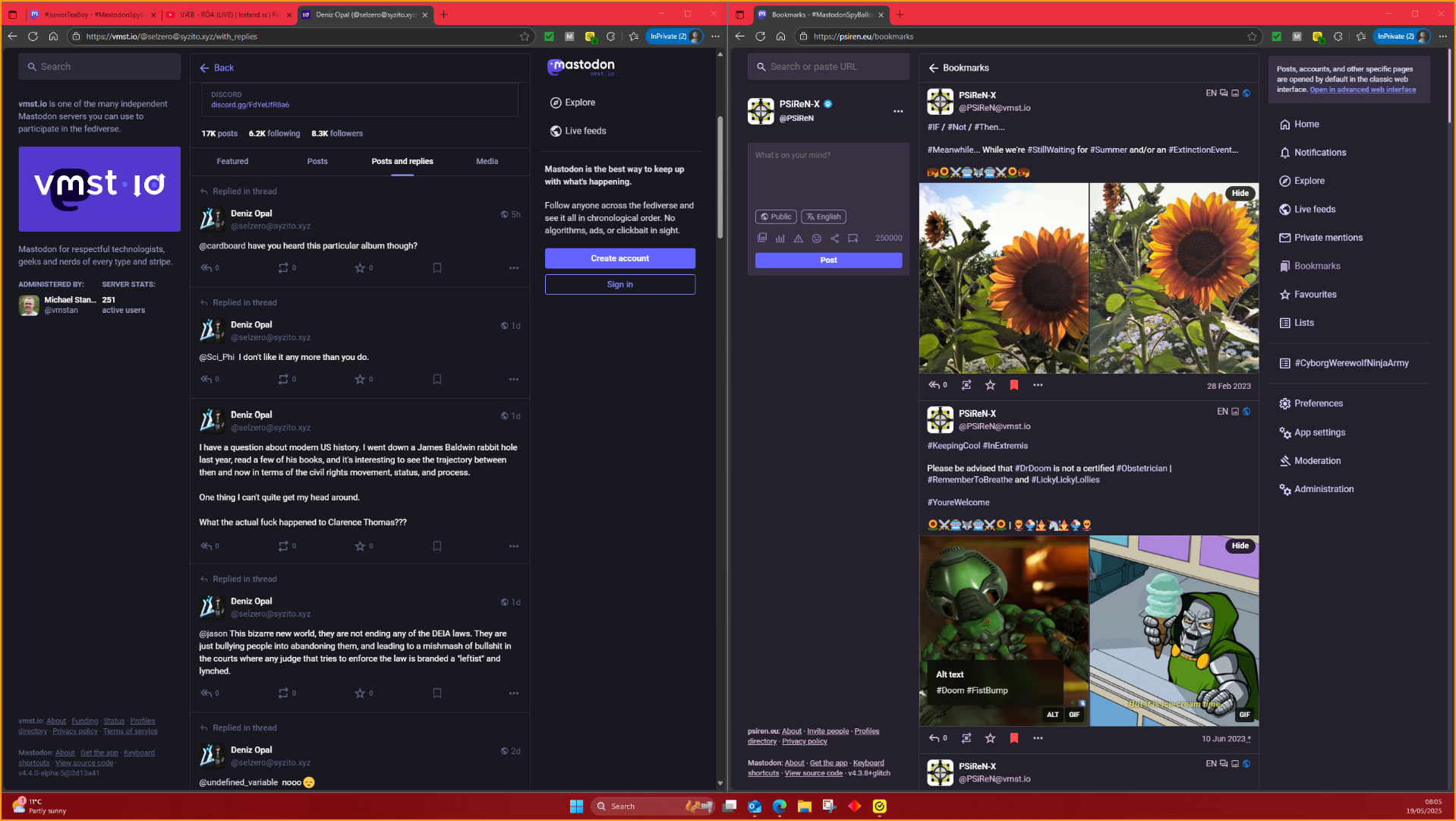Open more options on the Clarence Thomas post
Screen dimensions: 1456x821
coord(514,546)
